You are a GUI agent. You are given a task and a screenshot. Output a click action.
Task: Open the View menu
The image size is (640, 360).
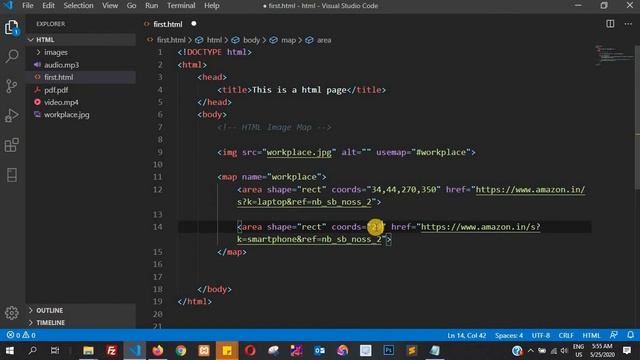coord(110,6)
